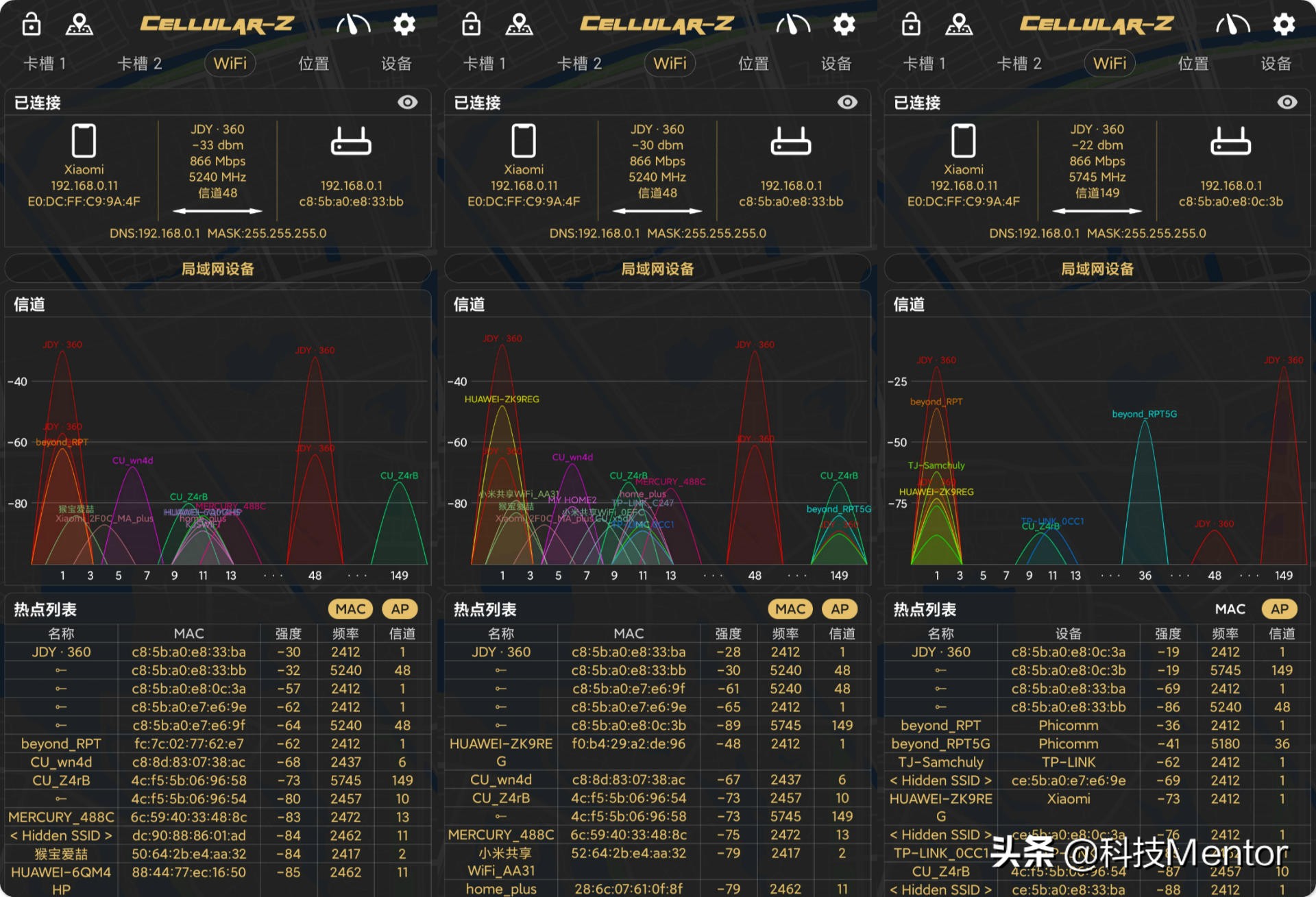Expand the beyond_RPT5G hotspot row

(x=940, y=744)
